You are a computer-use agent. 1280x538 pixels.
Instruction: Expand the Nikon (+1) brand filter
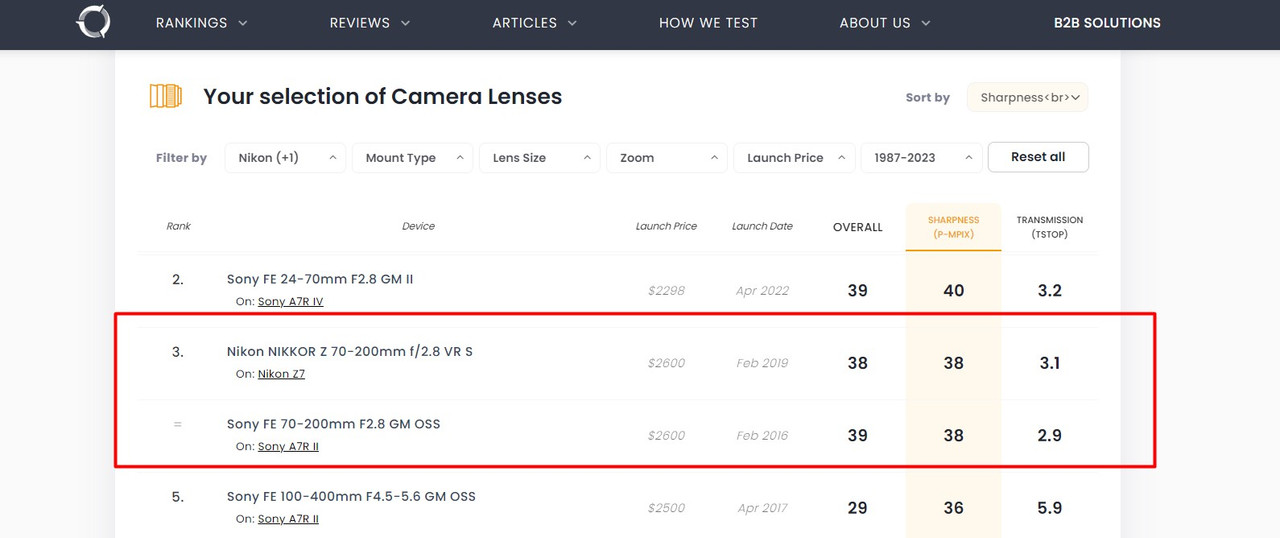(x=285, y=158)
